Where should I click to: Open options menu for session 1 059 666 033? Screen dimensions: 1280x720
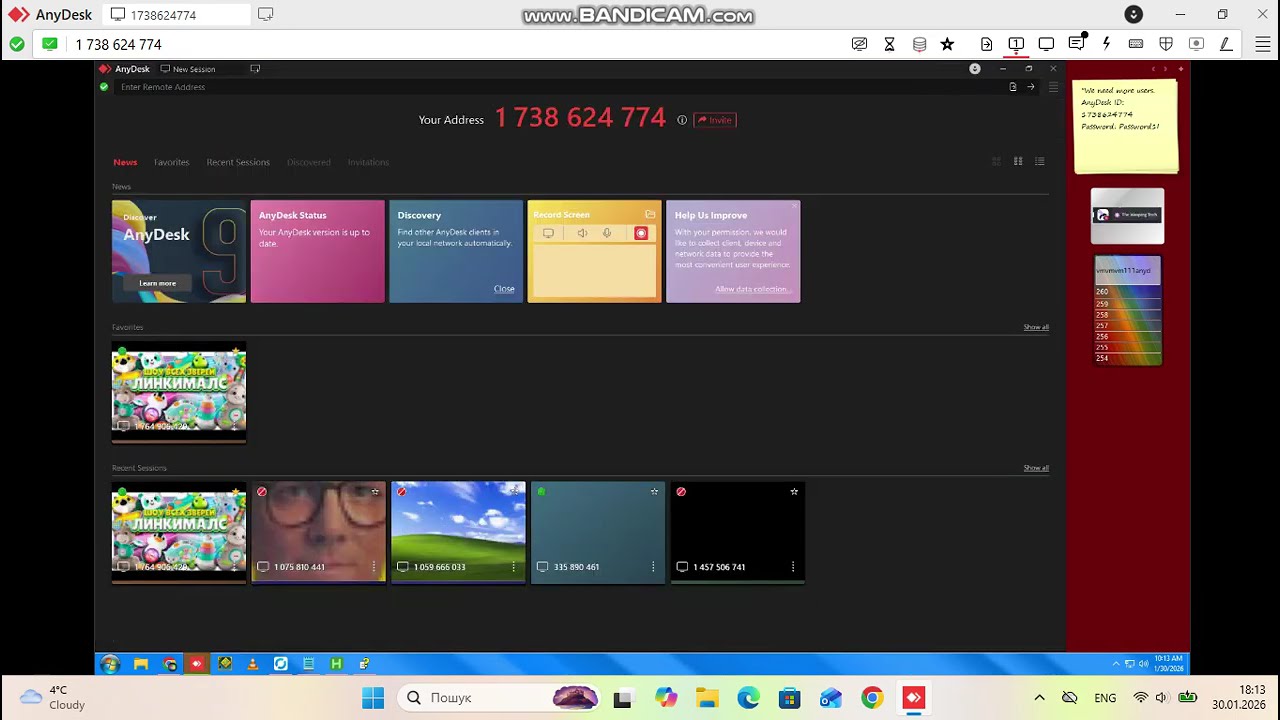514,567
